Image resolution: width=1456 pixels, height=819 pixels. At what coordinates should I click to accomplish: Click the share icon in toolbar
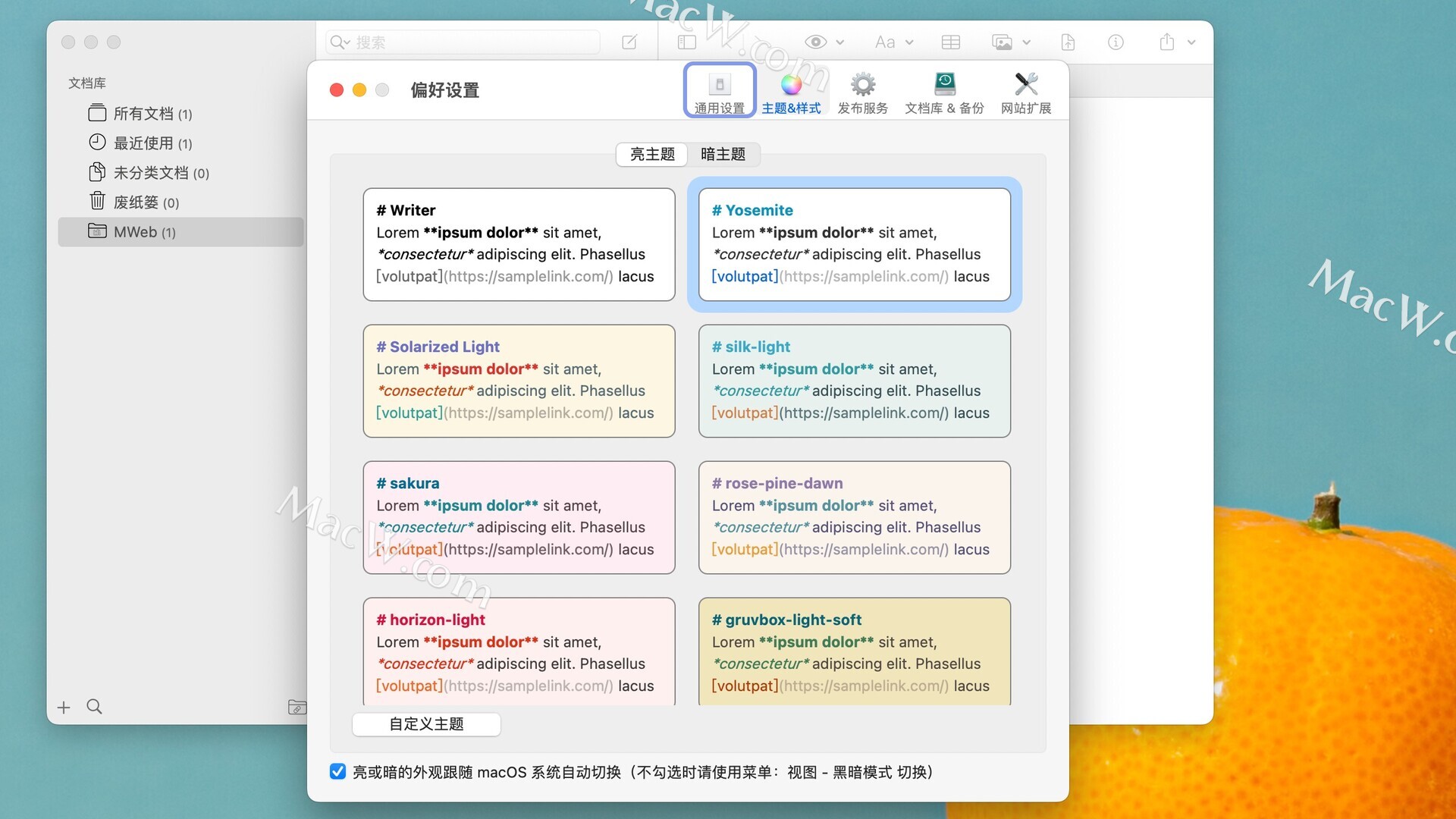point(1167,42)
